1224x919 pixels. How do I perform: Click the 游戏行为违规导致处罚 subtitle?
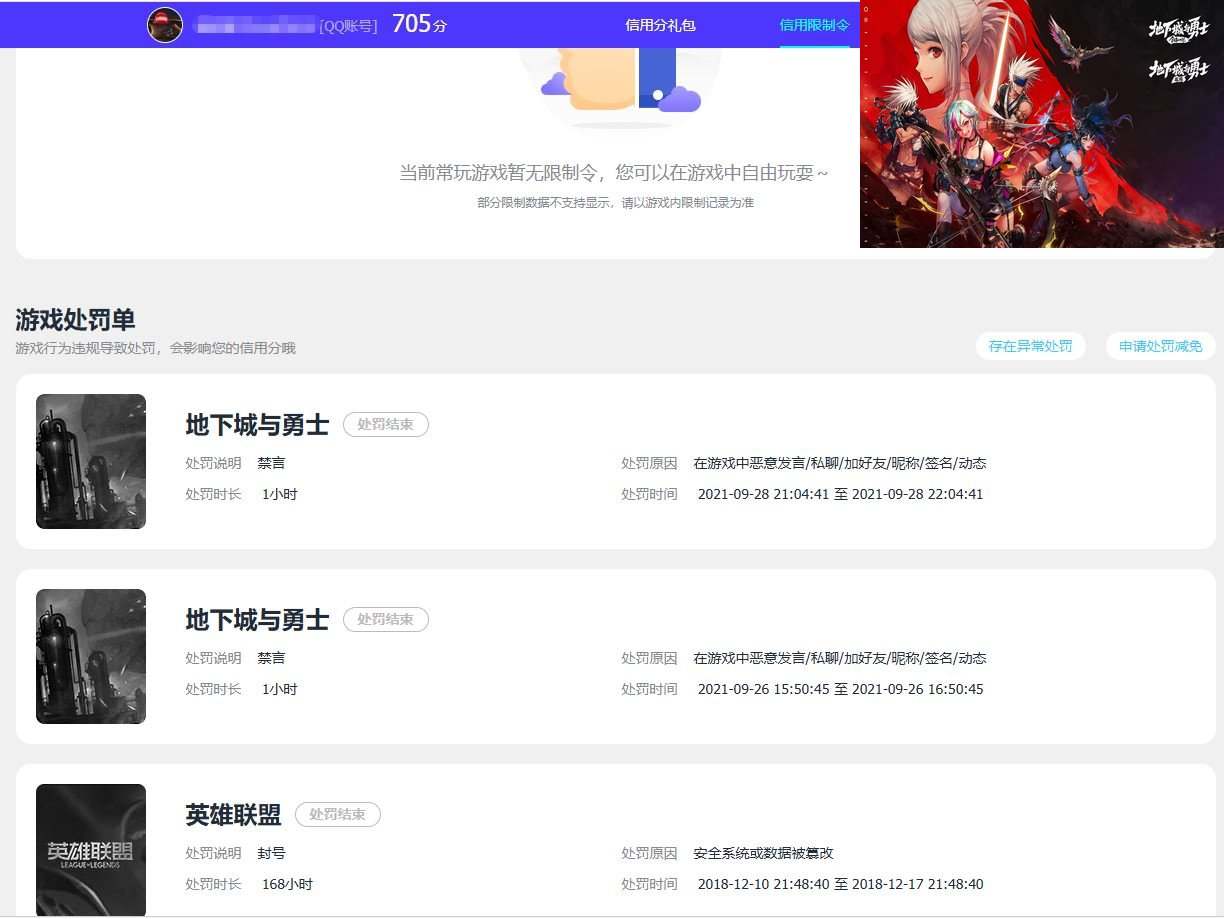[x=155, y=348]
